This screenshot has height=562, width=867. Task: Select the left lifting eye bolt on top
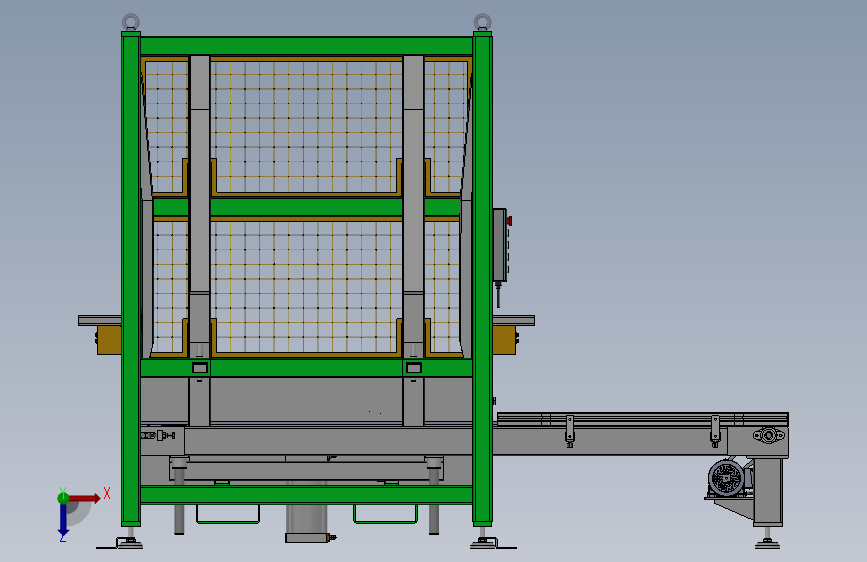tap(131, 22)
